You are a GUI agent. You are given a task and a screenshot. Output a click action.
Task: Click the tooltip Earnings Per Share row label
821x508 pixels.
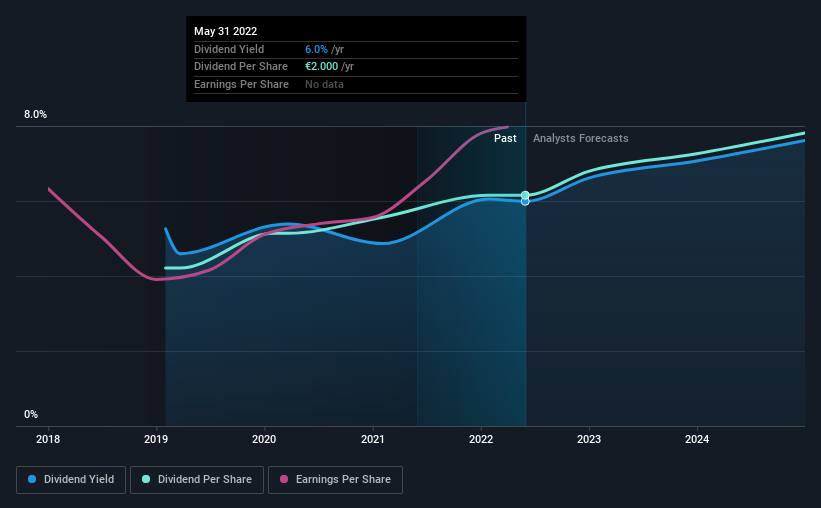pos(241,84)
